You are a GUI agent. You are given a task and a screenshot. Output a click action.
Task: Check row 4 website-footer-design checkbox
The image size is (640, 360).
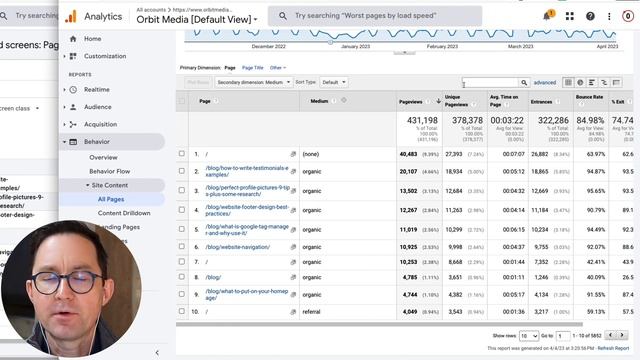tap(182, 210)
